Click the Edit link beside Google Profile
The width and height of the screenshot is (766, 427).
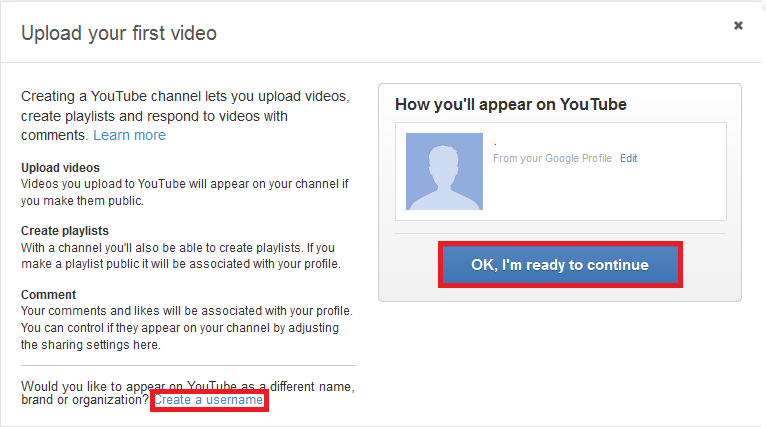[628, 158]
